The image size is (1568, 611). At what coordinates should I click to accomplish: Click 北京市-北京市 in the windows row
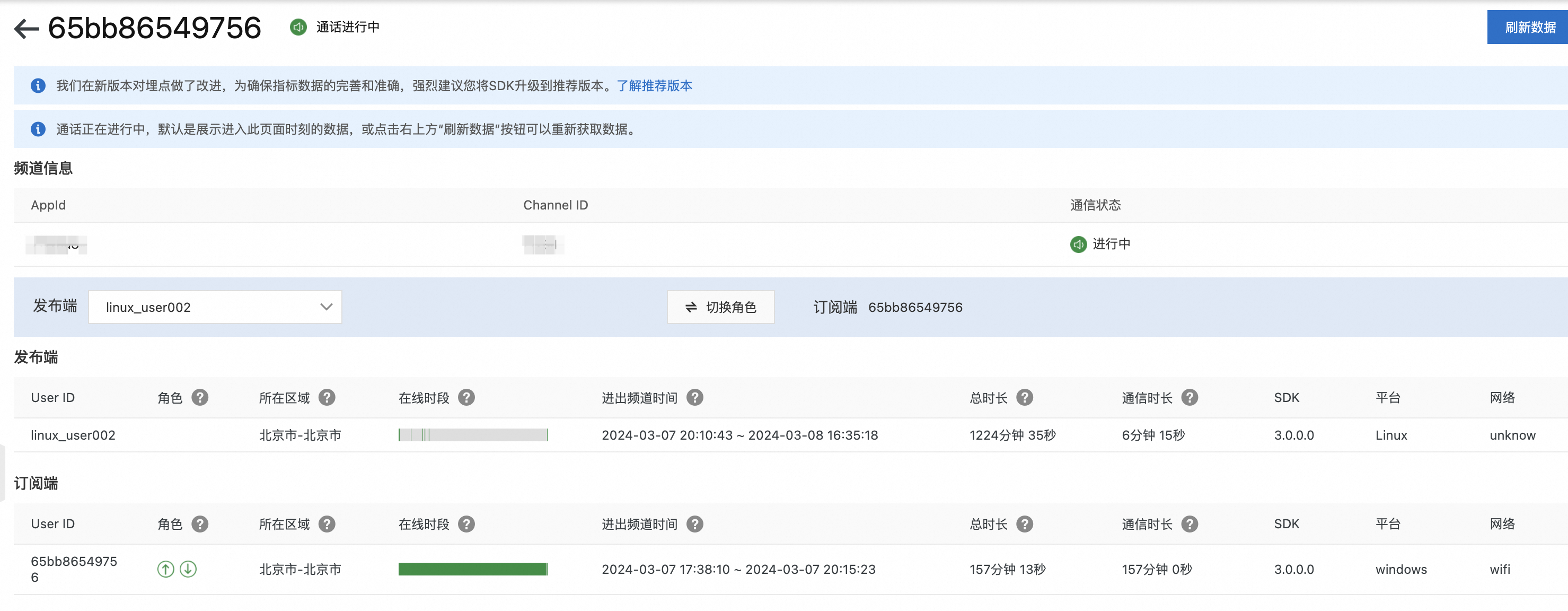pos(299,569)
